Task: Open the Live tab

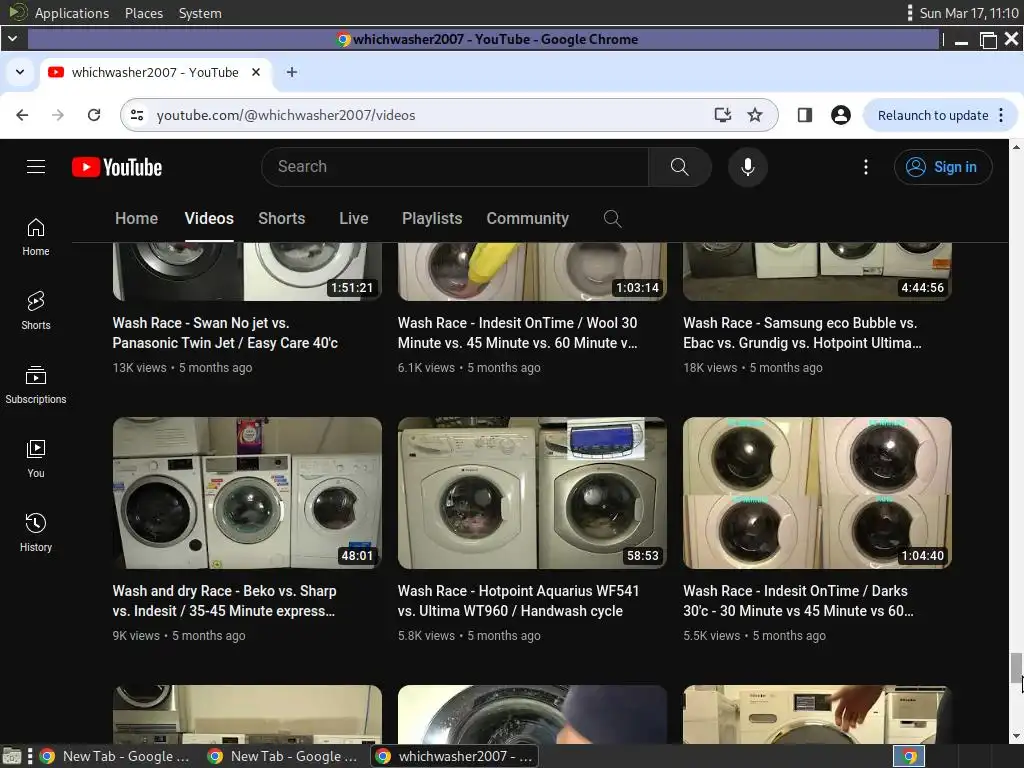Action: pyautogui.click(x=354, y=218)
